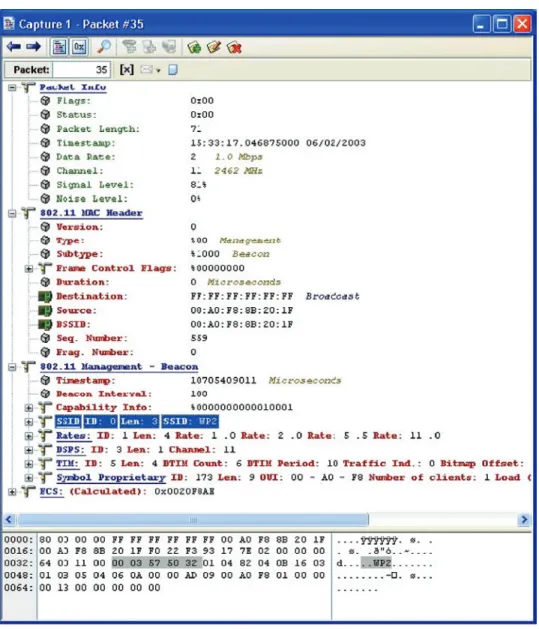Viewport: 539px width, 629px height.
Task: Click the BSSID address icon
Action: pyautogui.click(x=45, y=325)
